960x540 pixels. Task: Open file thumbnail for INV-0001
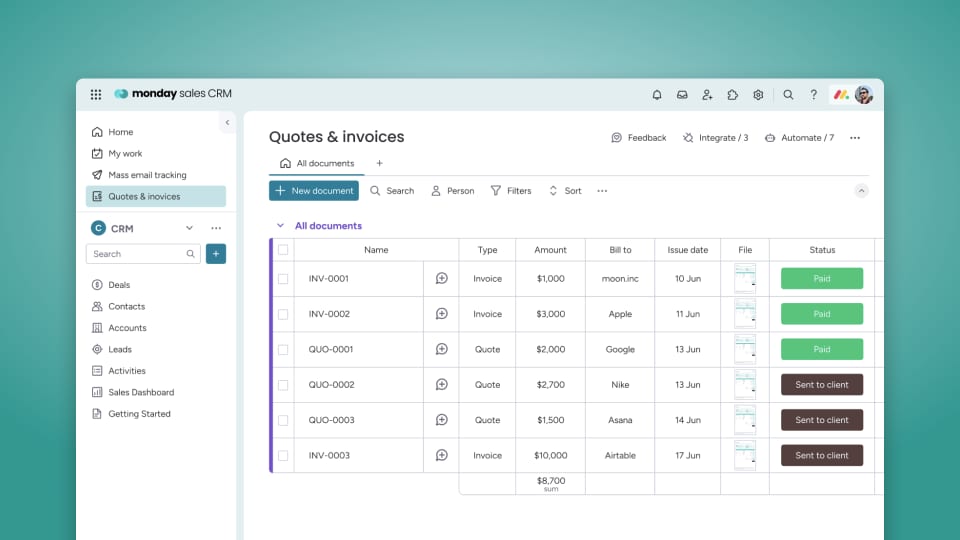(745, 279)
